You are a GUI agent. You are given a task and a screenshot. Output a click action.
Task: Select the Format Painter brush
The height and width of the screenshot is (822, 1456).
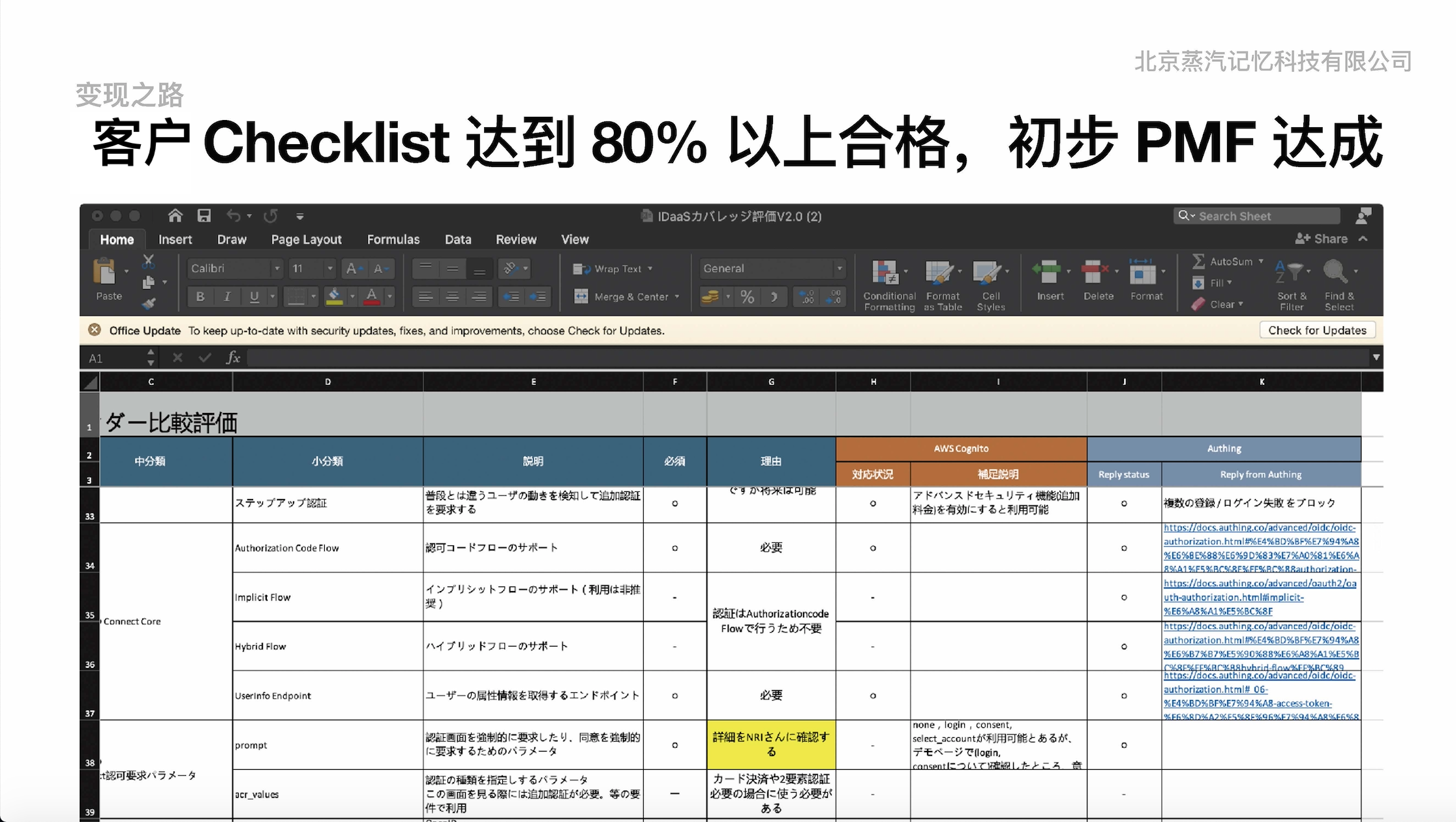coord(149,303)
